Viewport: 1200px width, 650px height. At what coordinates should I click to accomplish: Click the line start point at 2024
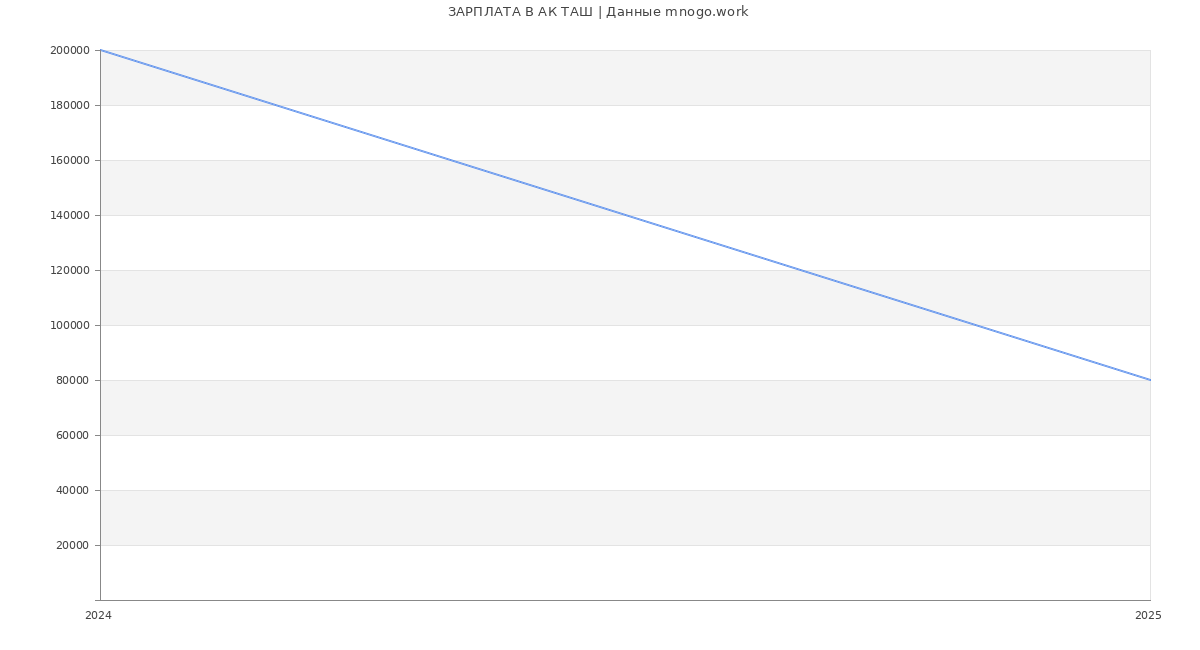pos(100,50)
